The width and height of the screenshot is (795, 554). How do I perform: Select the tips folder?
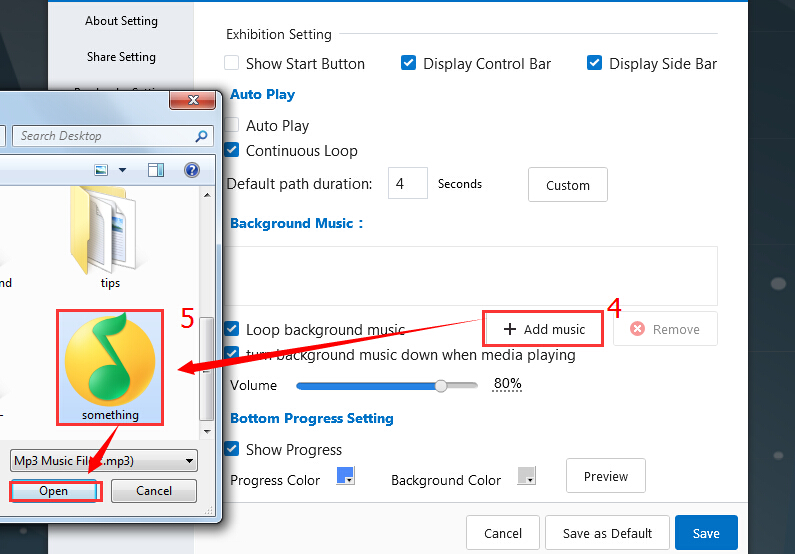coord(109,238)
